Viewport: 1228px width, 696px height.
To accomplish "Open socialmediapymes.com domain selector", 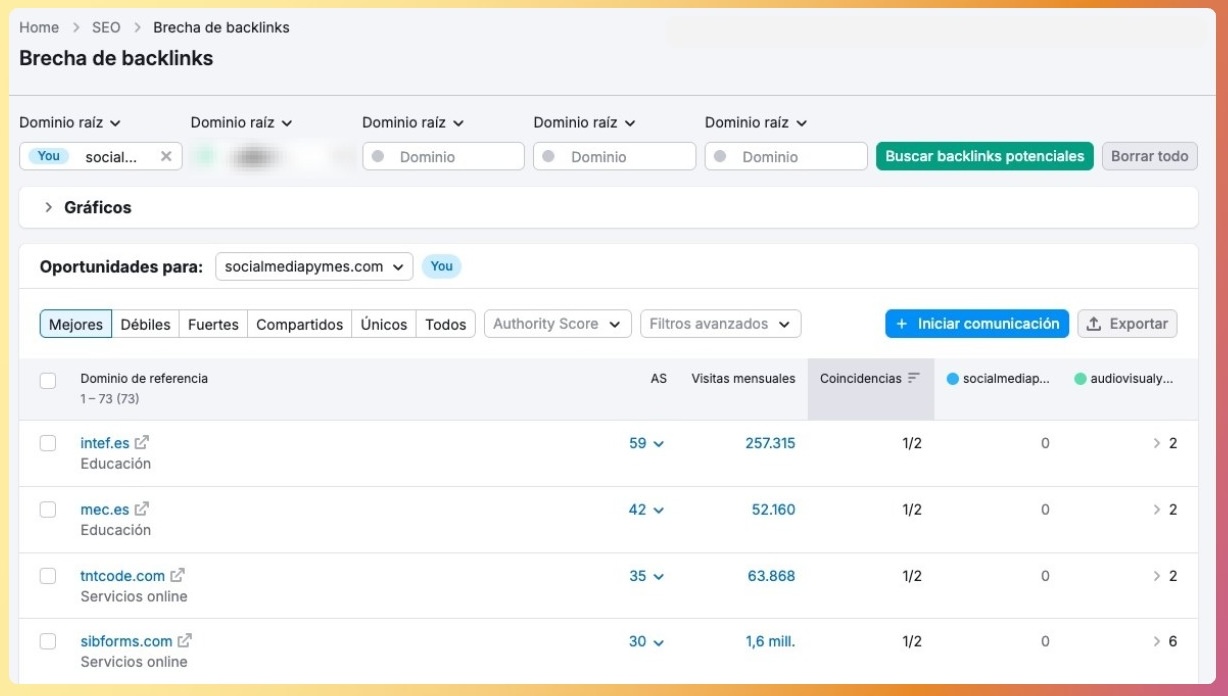I will (x=314, y=267).
